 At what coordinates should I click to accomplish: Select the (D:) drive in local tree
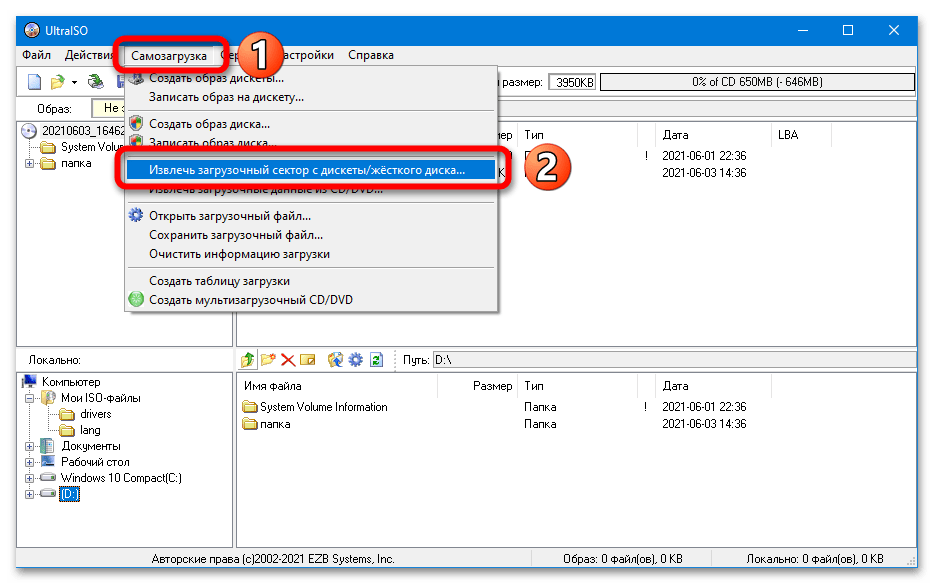(x=69, y=494)
